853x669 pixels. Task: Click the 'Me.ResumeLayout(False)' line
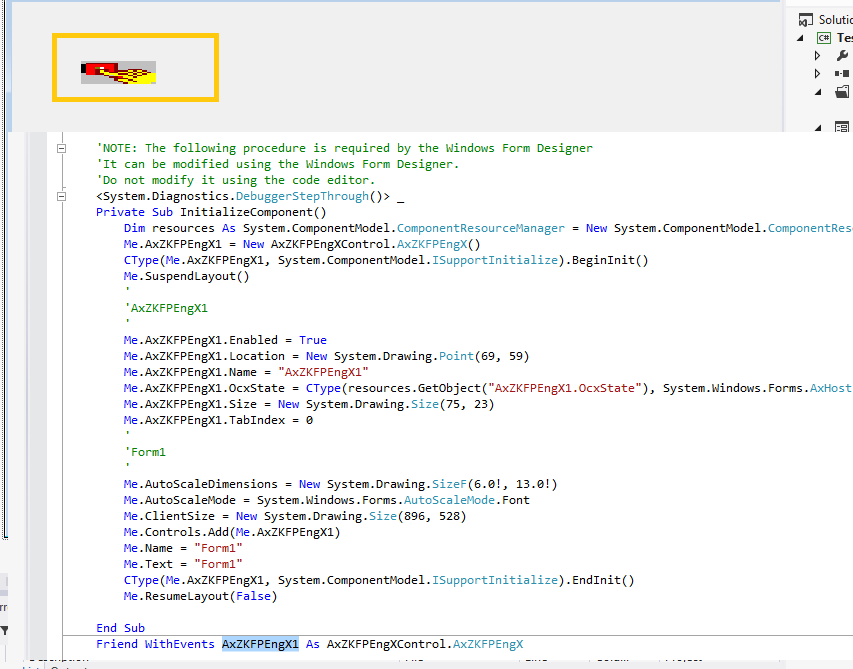click(200, 596)
